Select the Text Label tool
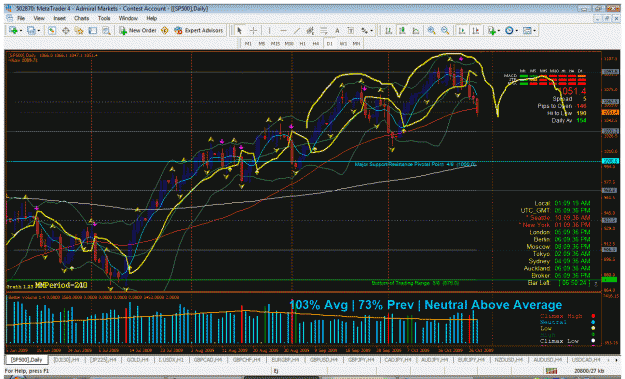Screen dimensions: 625x379 pyautogui.click(x=351, y=30)
